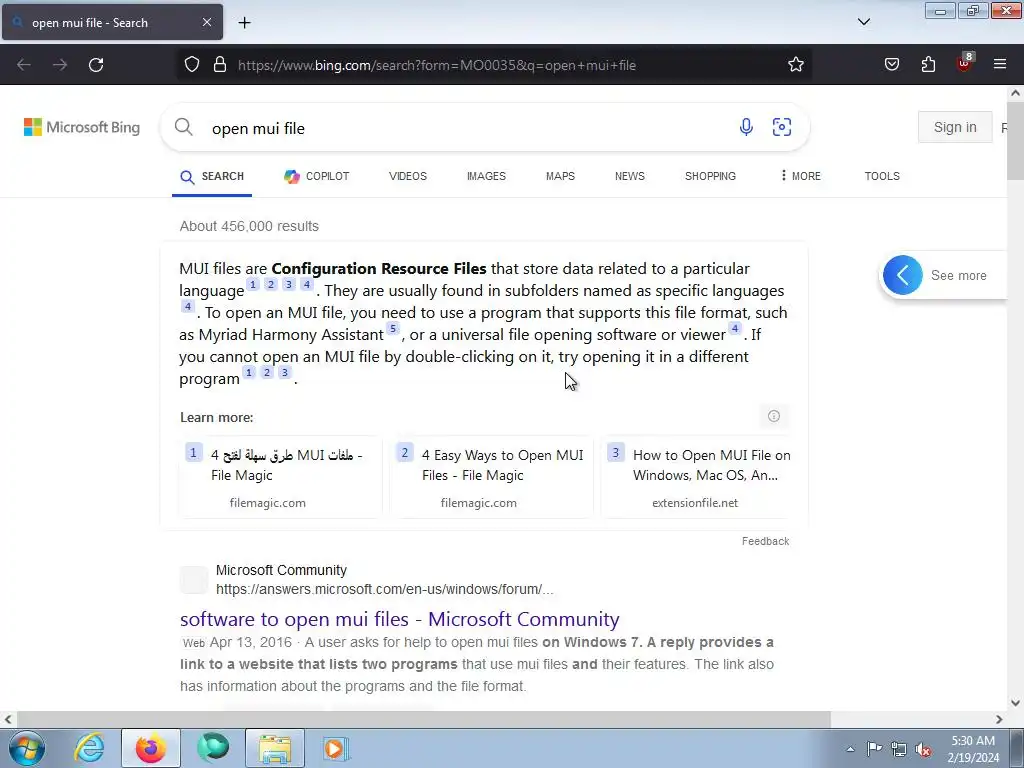Screen dimensions: 1024x768
Task: Open the clock showing 5:30 AM
Action: coord(973,749)
